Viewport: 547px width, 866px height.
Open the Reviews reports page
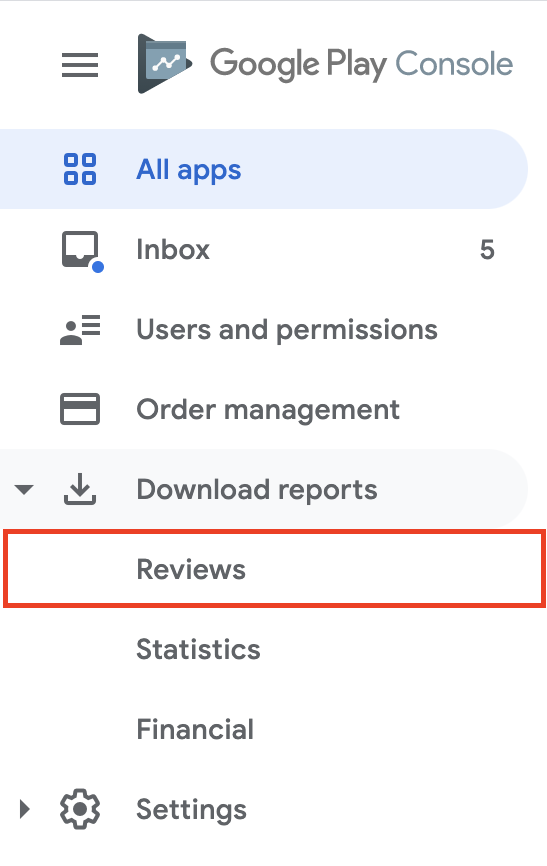pos(275,569)
